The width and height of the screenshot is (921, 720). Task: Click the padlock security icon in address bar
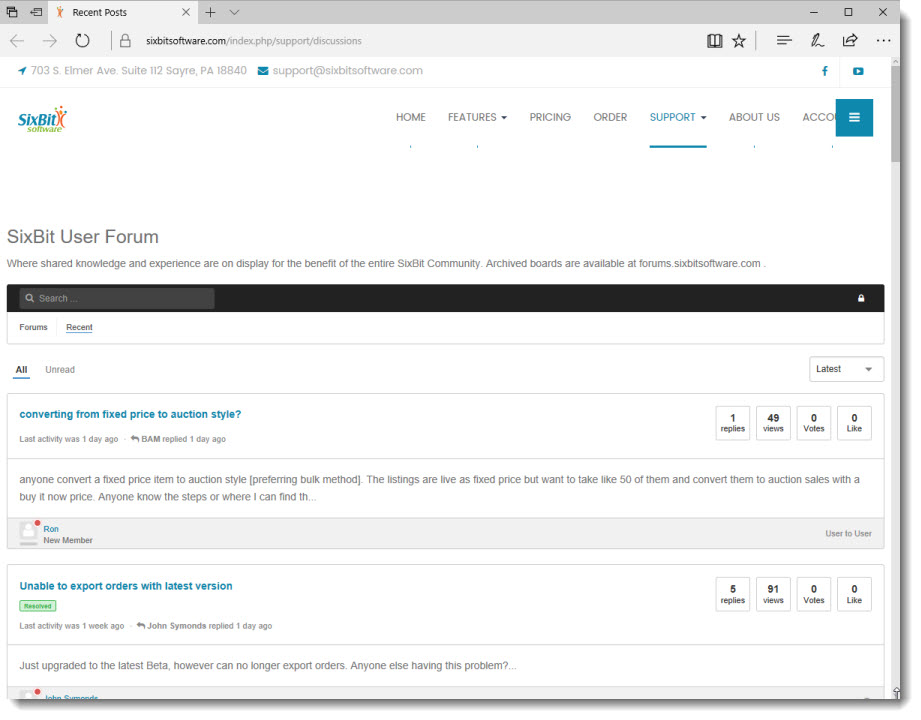click(125, 41)
